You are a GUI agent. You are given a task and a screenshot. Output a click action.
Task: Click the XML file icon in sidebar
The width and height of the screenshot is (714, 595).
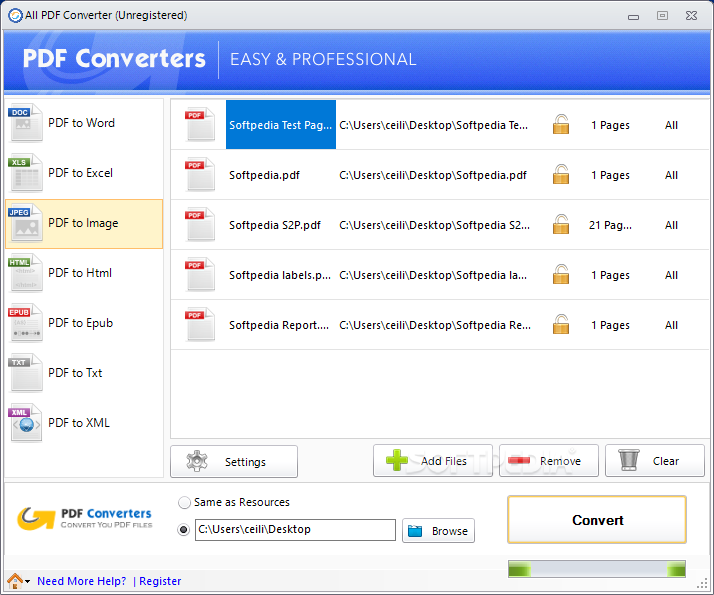(26, 423)
